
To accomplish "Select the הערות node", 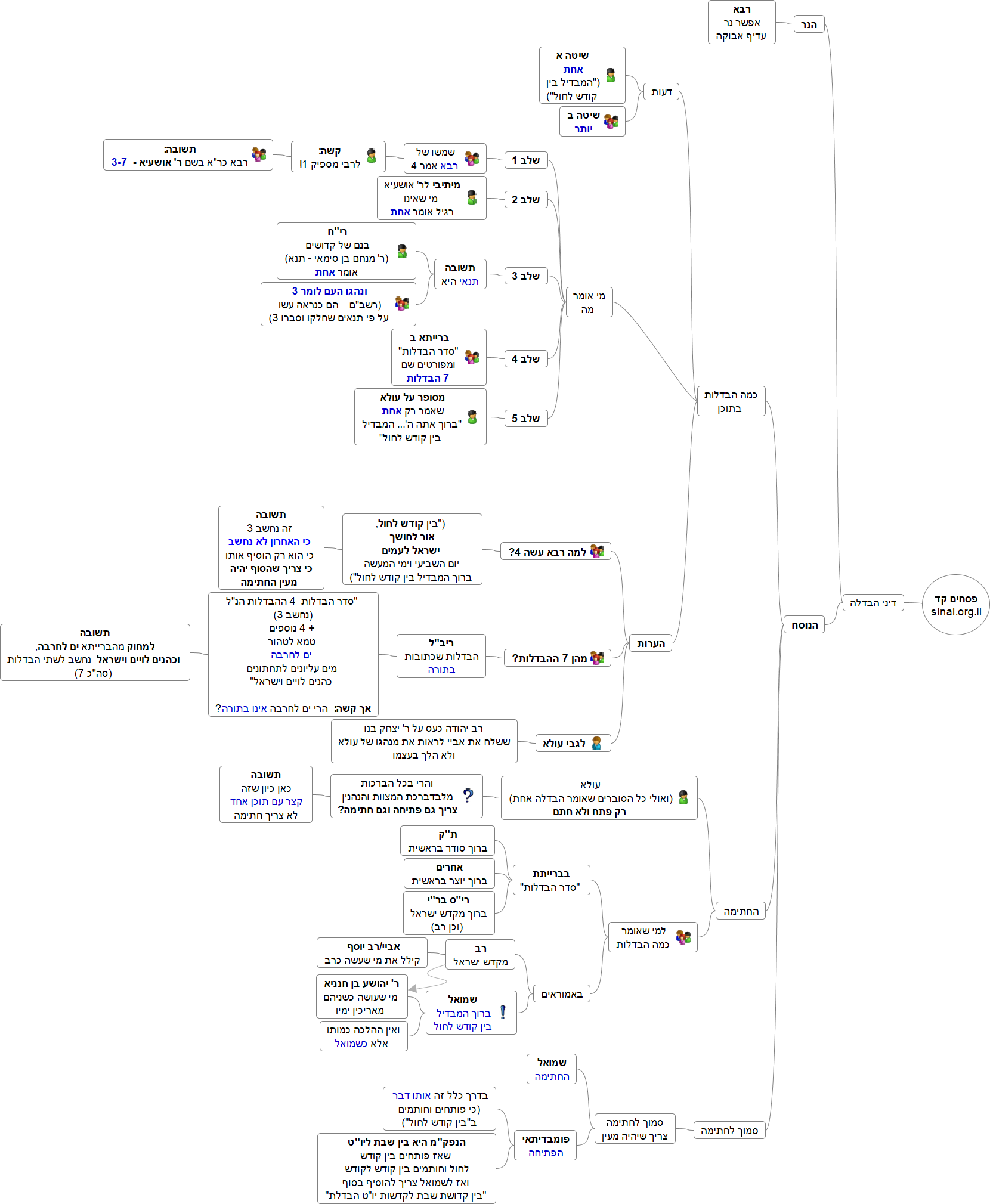I will click(x=650, y=643).
